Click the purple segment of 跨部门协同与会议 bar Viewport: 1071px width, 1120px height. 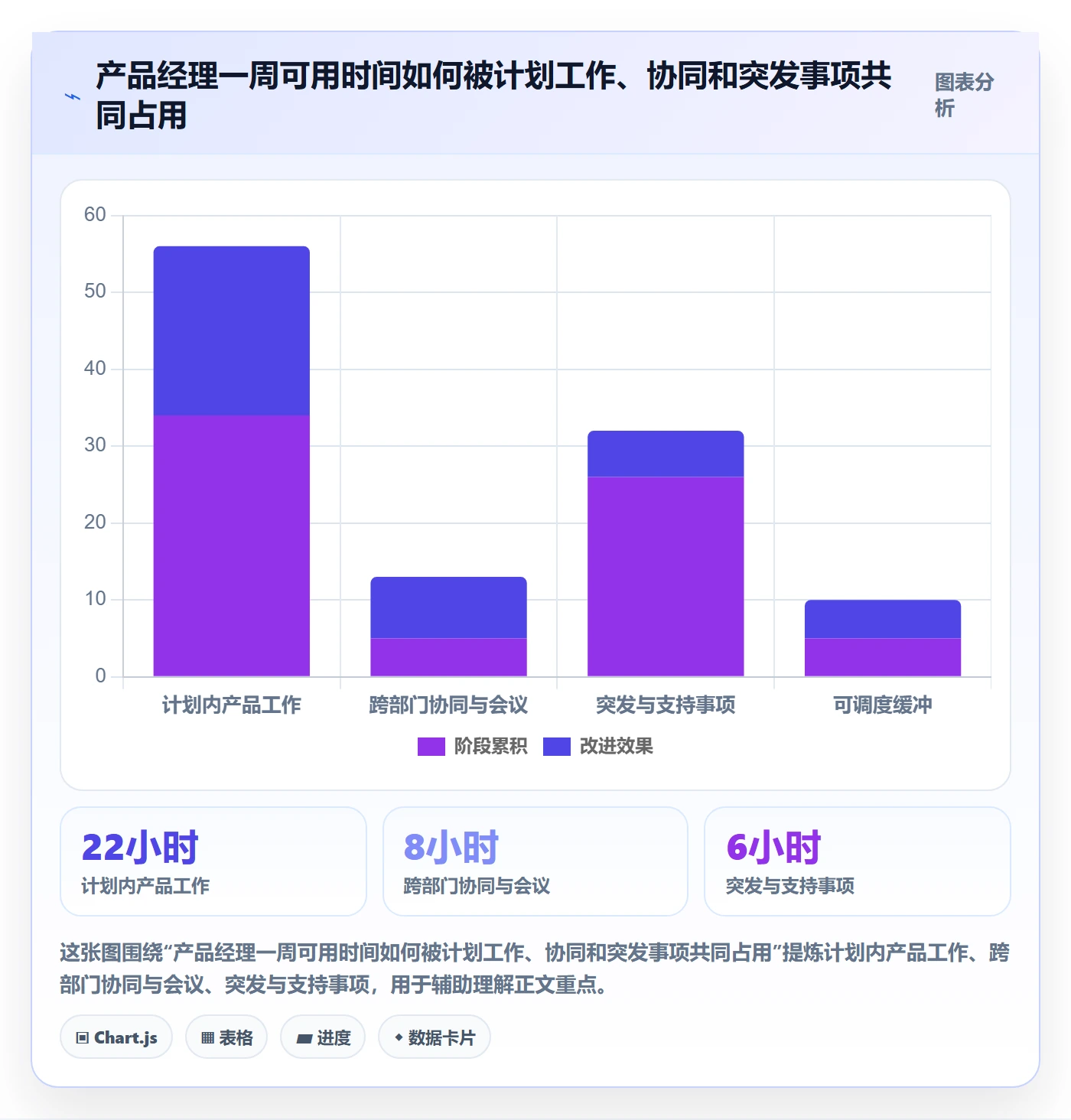449,657
